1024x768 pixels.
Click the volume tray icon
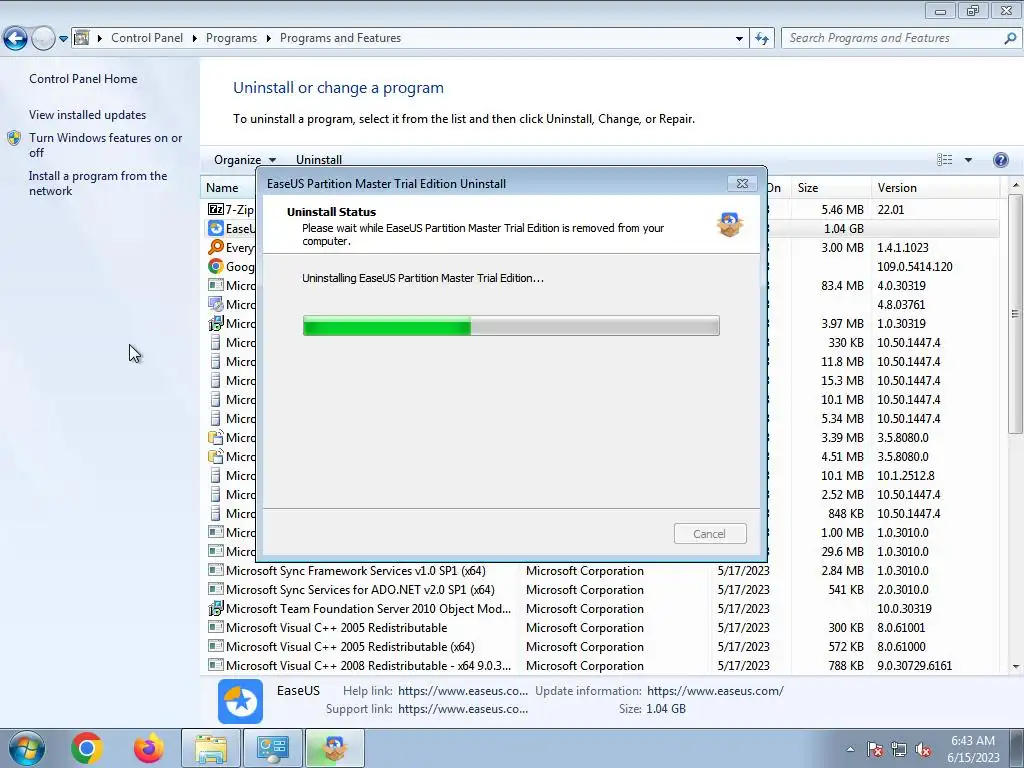coord(923,749)
